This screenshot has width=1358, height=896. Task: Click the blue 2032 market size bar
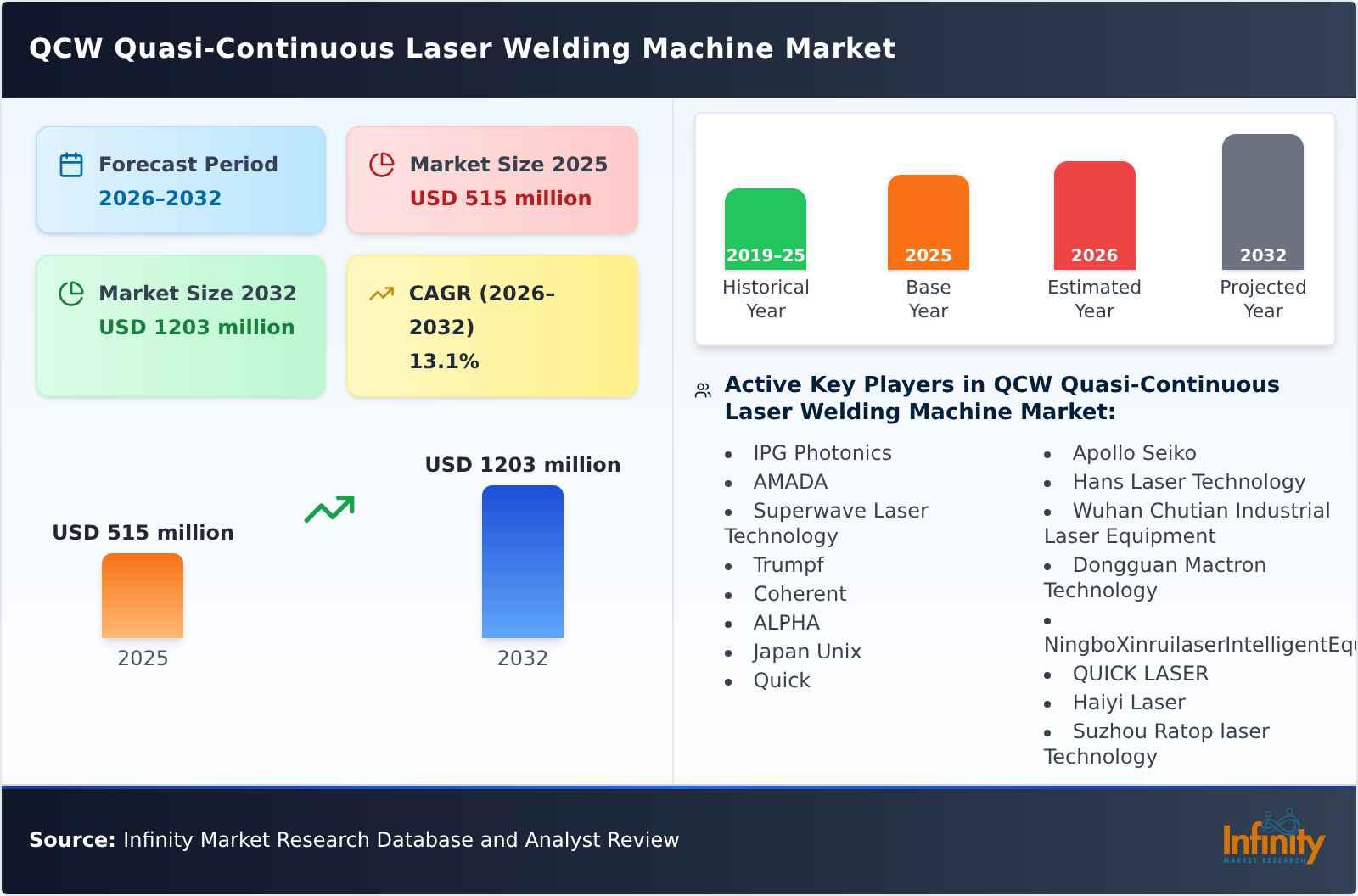click(523, 562)
